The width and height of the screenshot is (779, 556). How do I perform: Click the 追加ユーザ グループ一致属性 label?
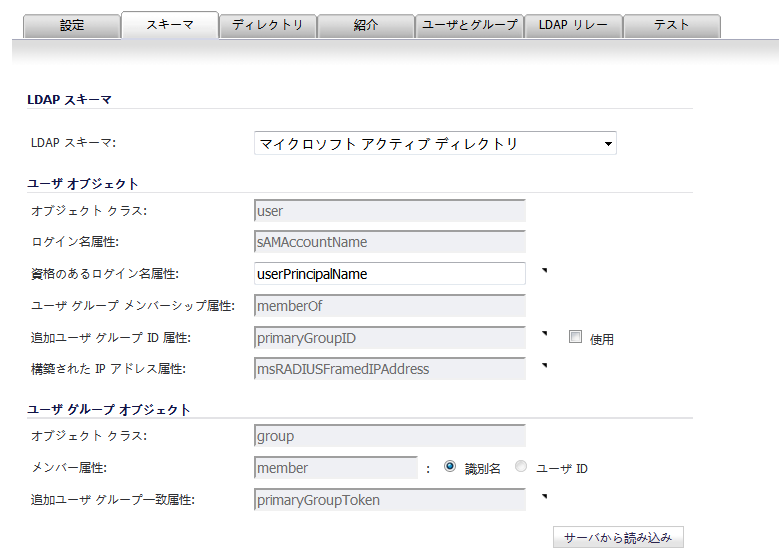click(113, 499)
